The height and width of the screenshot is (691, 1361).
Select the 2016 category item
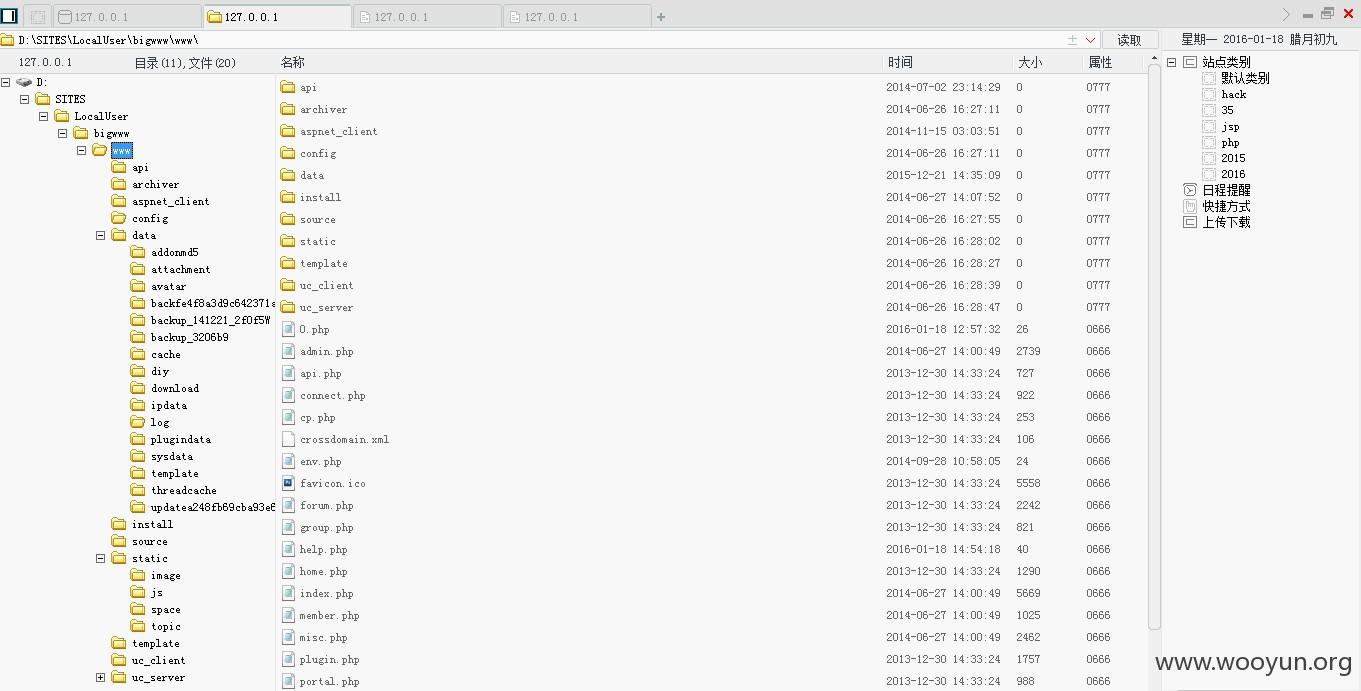pos(1233,174)
